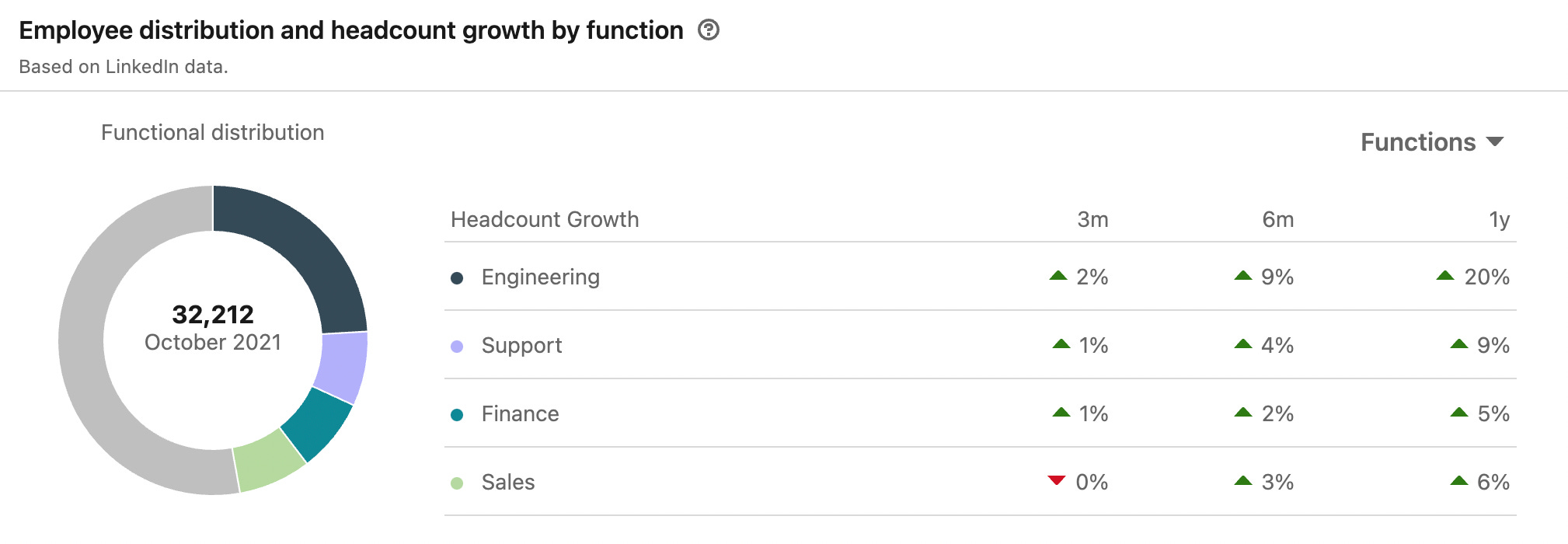
Task: Click the 1y column header
Action: click(x=1499, y=220)
